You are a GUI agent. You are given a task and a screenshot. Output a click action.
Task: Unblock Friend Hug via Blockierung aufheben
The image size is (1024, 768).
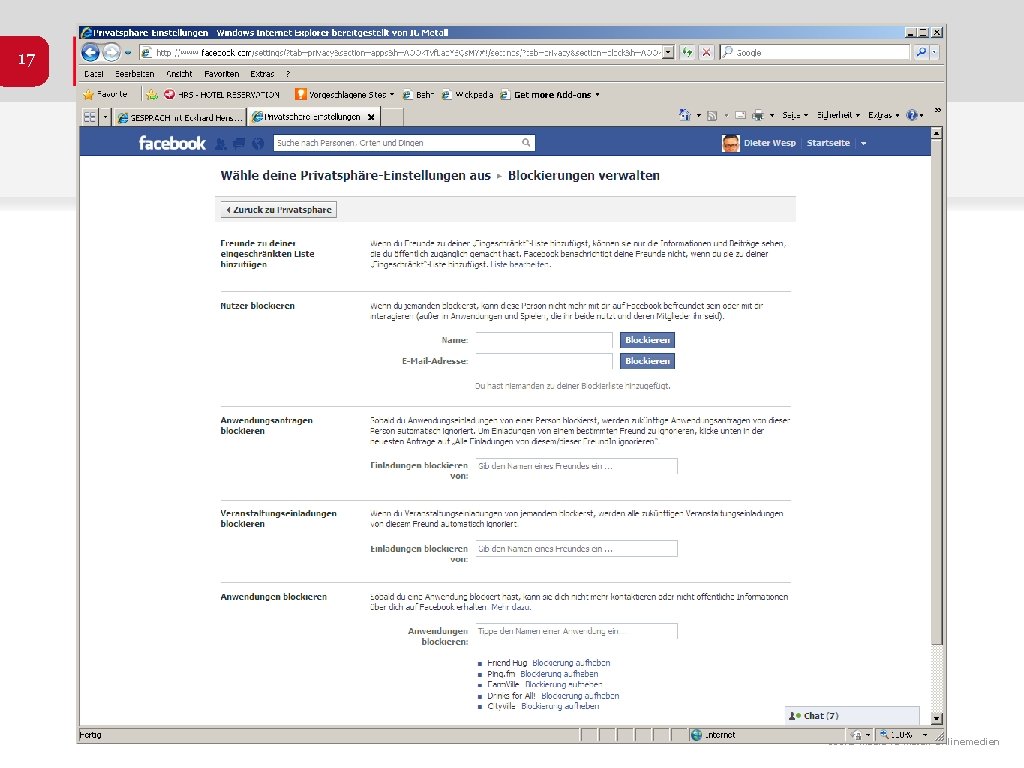[571, 663]
